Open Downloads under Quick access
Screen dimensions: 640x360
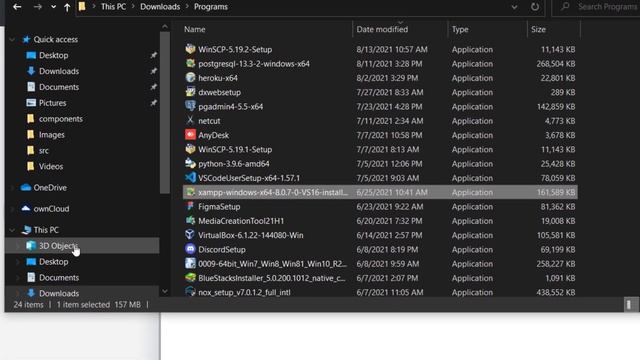pyautogui.click(x=59, y=71)
